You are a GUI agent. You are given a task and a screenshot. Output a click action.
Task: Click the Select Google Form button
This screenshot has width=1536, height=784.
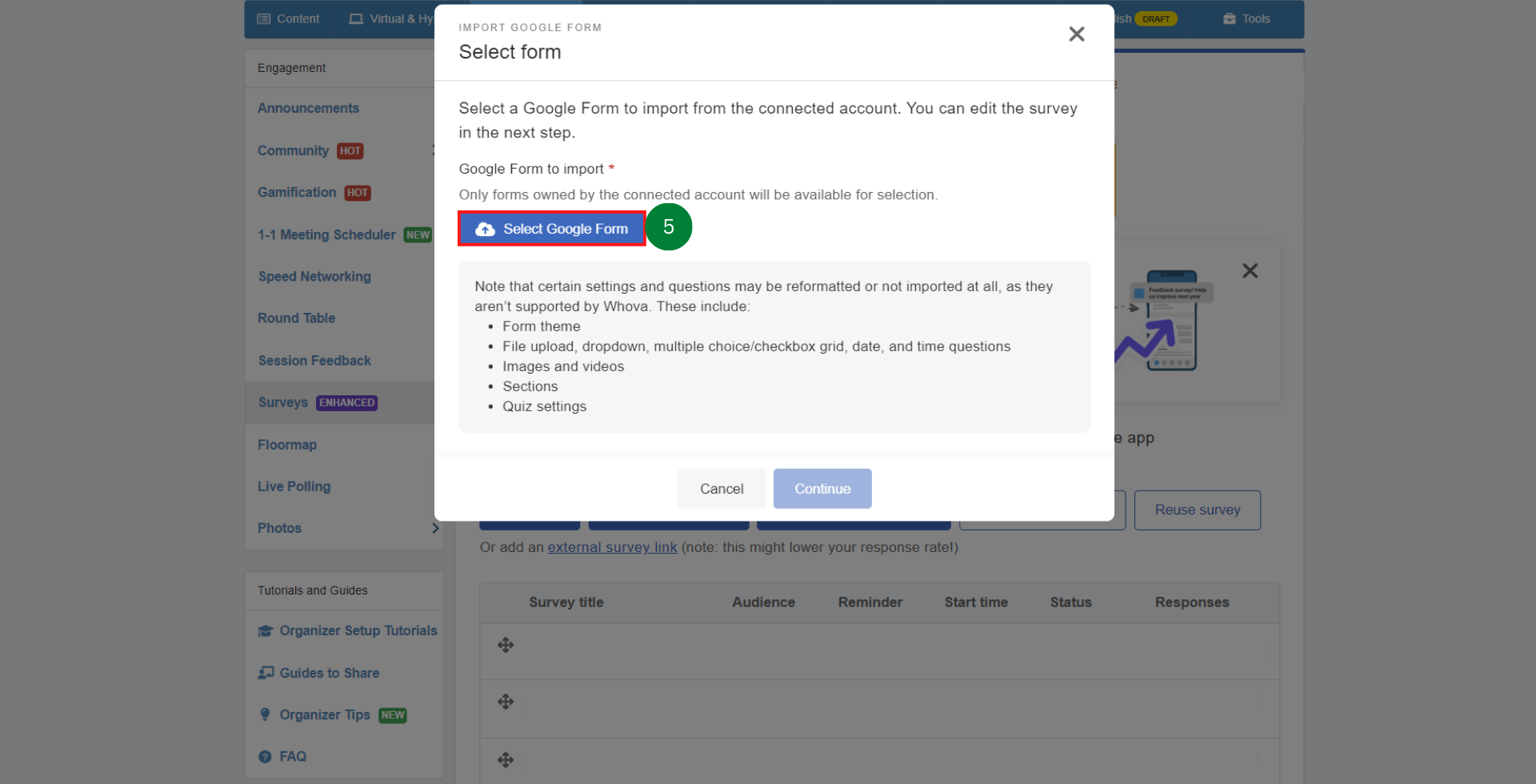click(x=551, y=229)
